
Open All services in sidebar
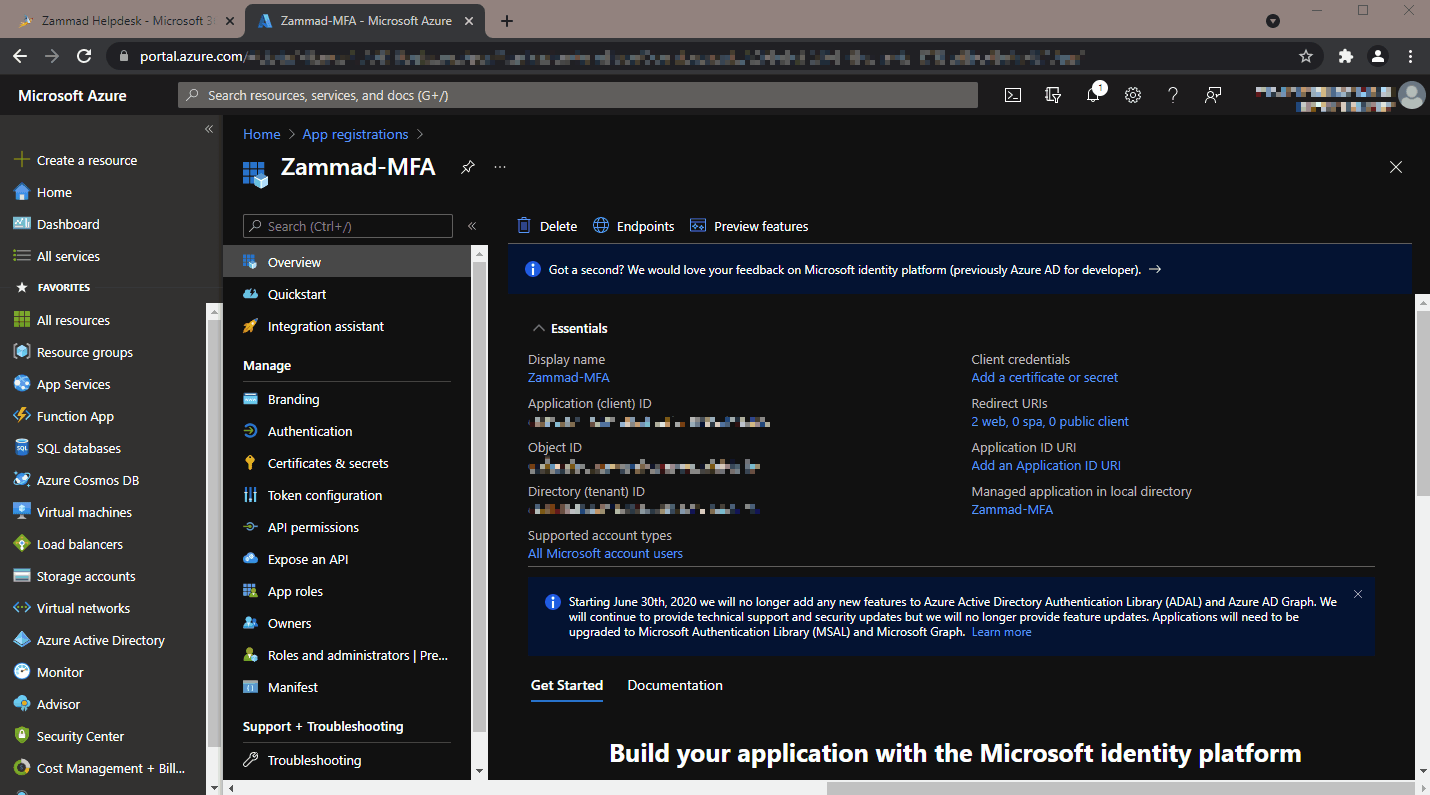tap(103, 256)
